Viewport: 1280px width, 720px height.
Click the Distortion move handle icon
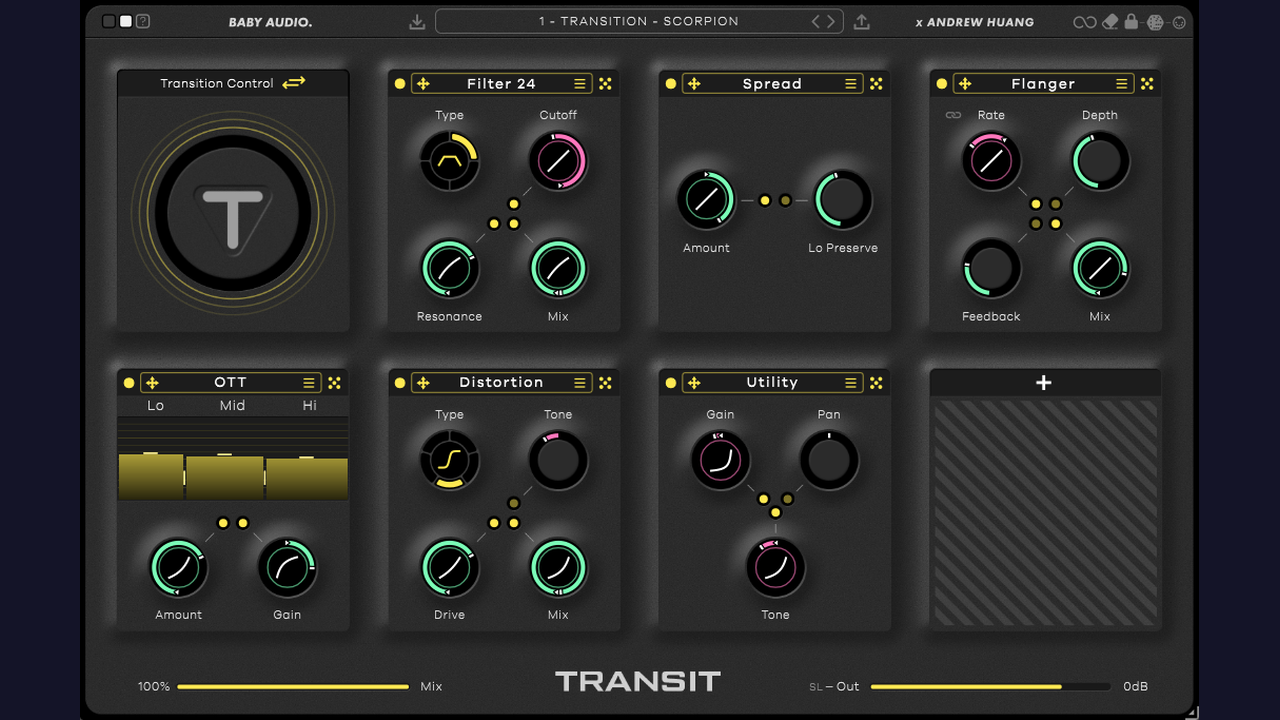[x=423, y=383]
